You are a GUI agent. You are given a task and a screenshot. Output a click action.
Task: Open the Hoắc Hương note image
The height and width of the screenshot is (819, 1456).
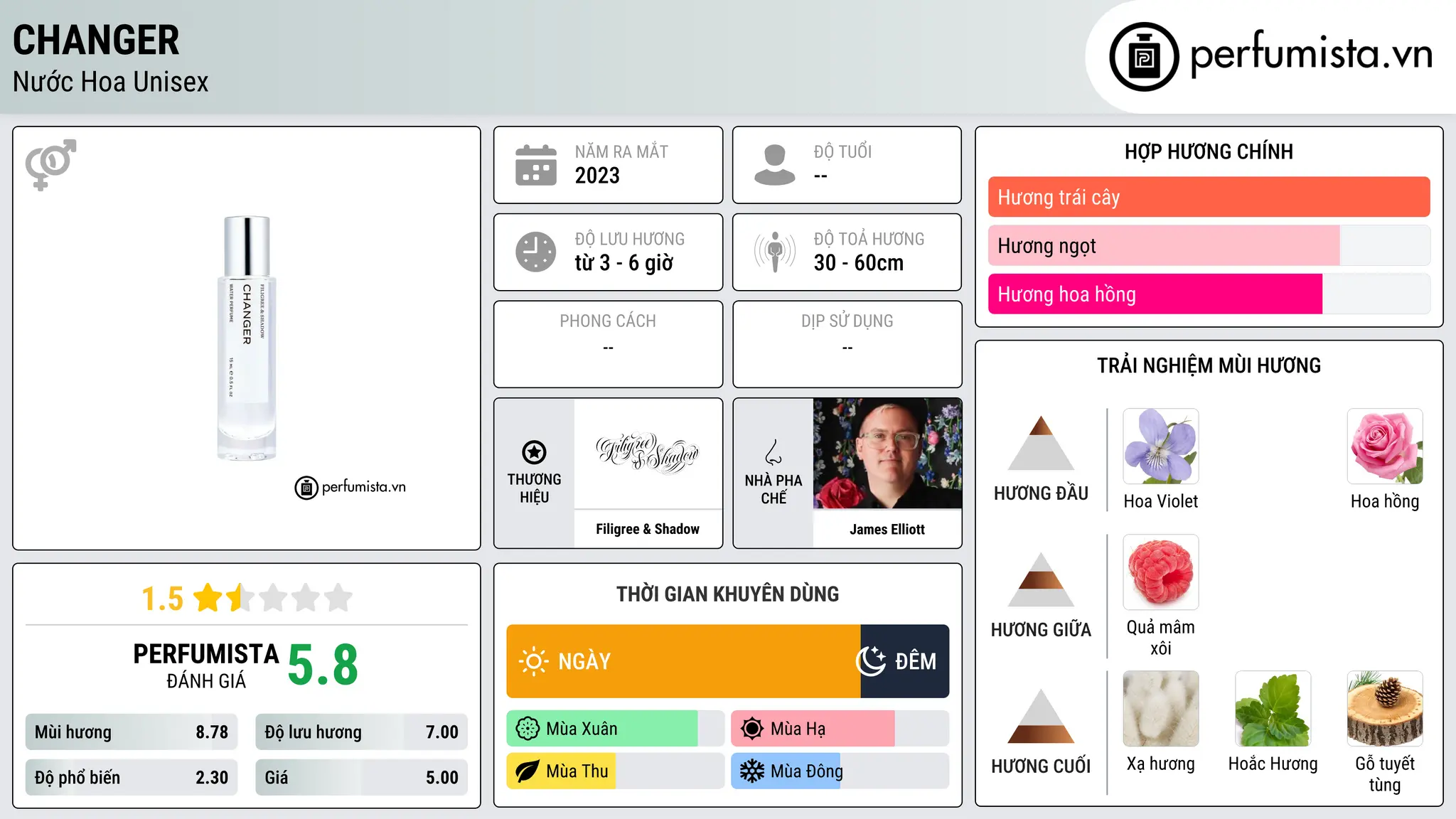[x=1273, y=709]
